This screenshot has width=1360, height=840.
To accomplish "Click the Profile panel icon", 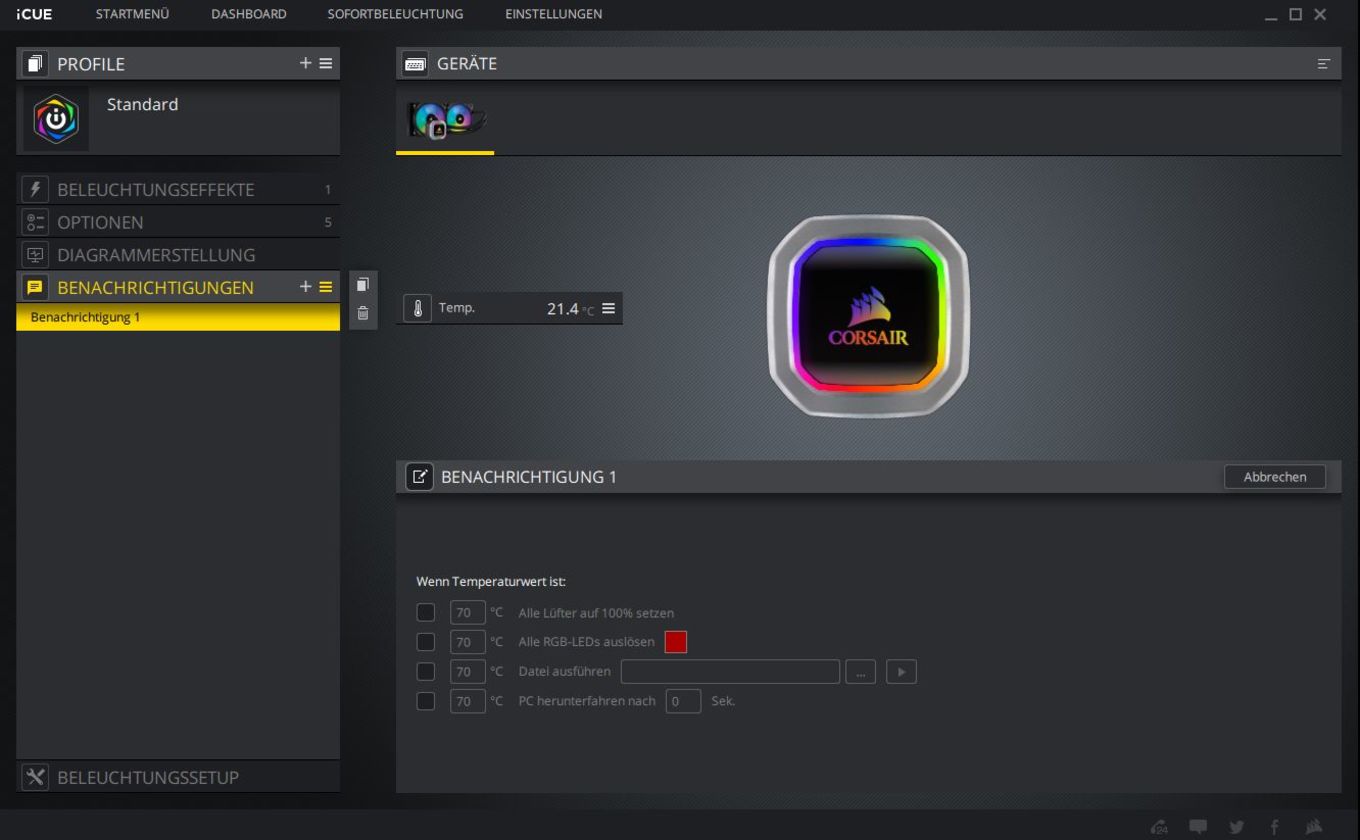I will (x=33, y=63).
